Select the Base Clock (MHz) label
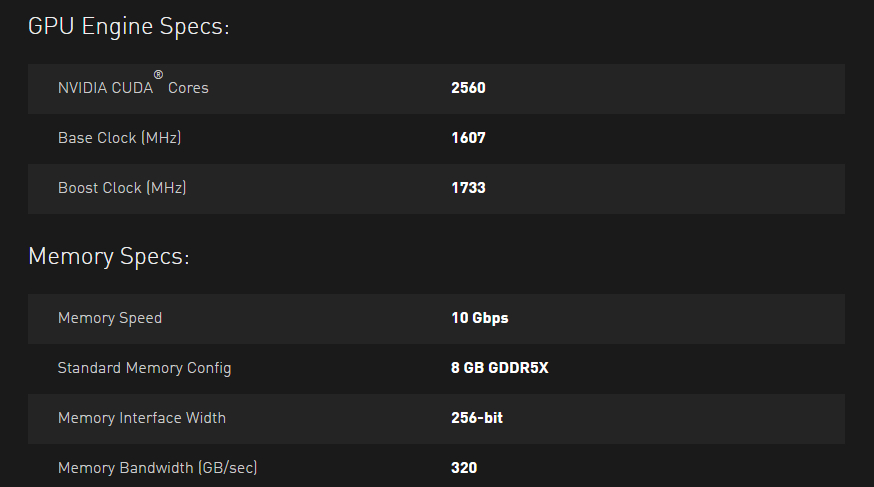874x487 pixels. click(119, 138)
